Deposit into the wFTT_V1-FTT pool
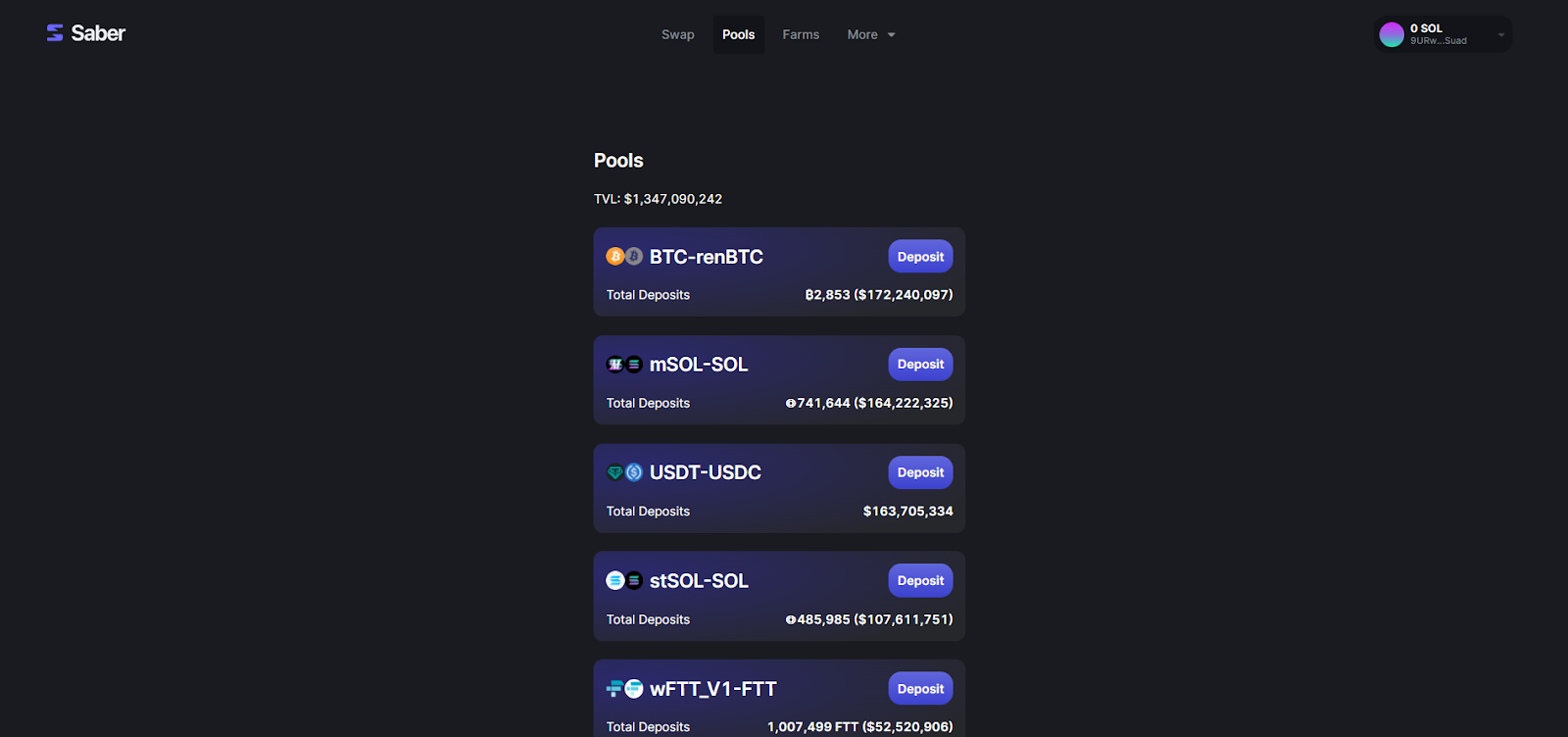Screen dimensions: 1568x737 pyautogui.click(x=920, y=689)
